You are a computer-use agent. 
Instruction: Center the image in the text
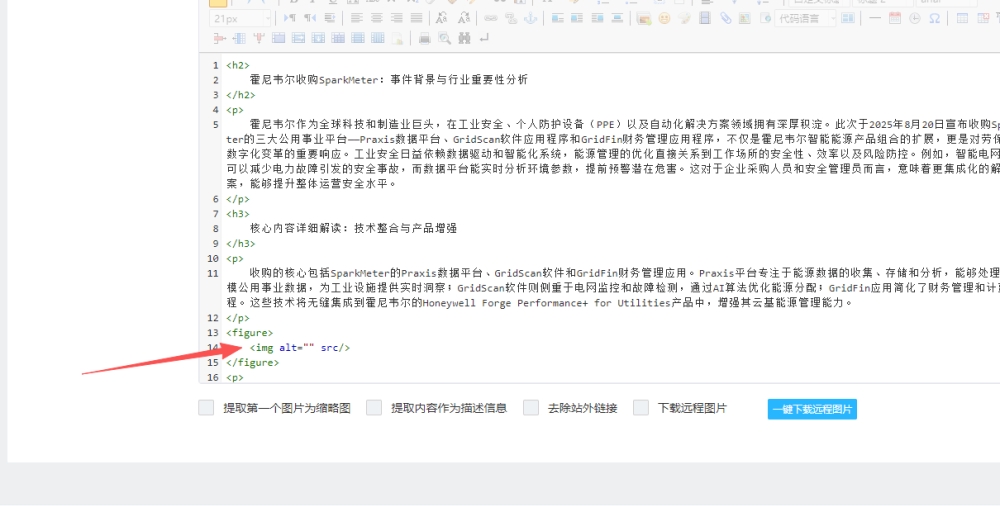(x=617, y=18)
